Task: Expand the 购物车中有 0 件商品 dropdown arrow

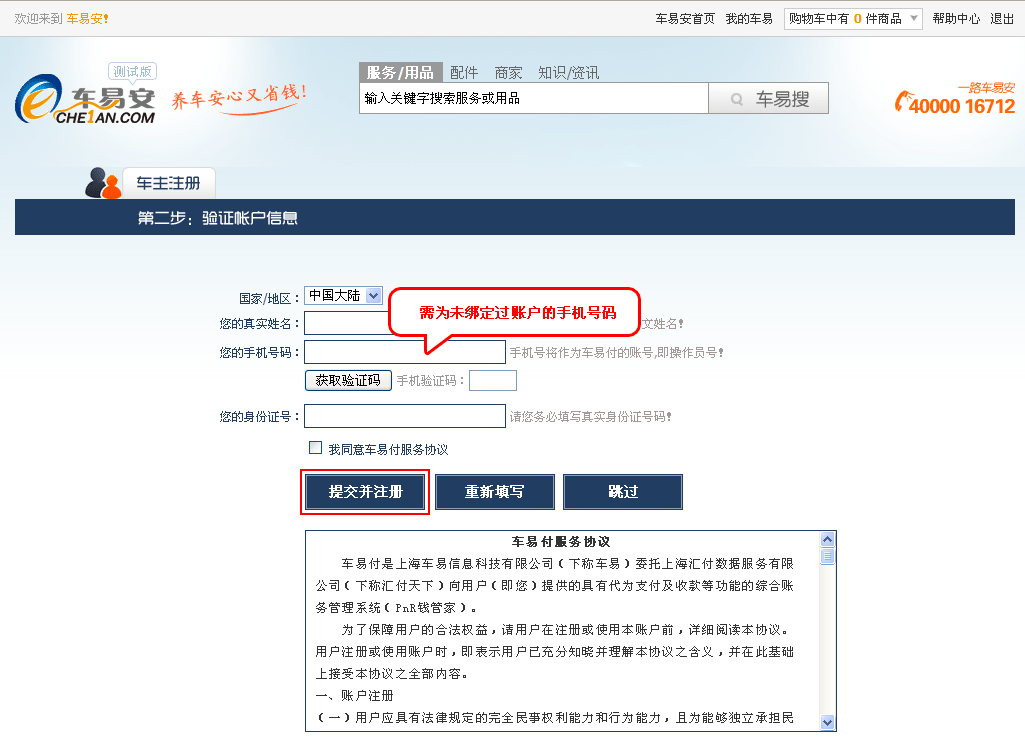Action: 914,18
